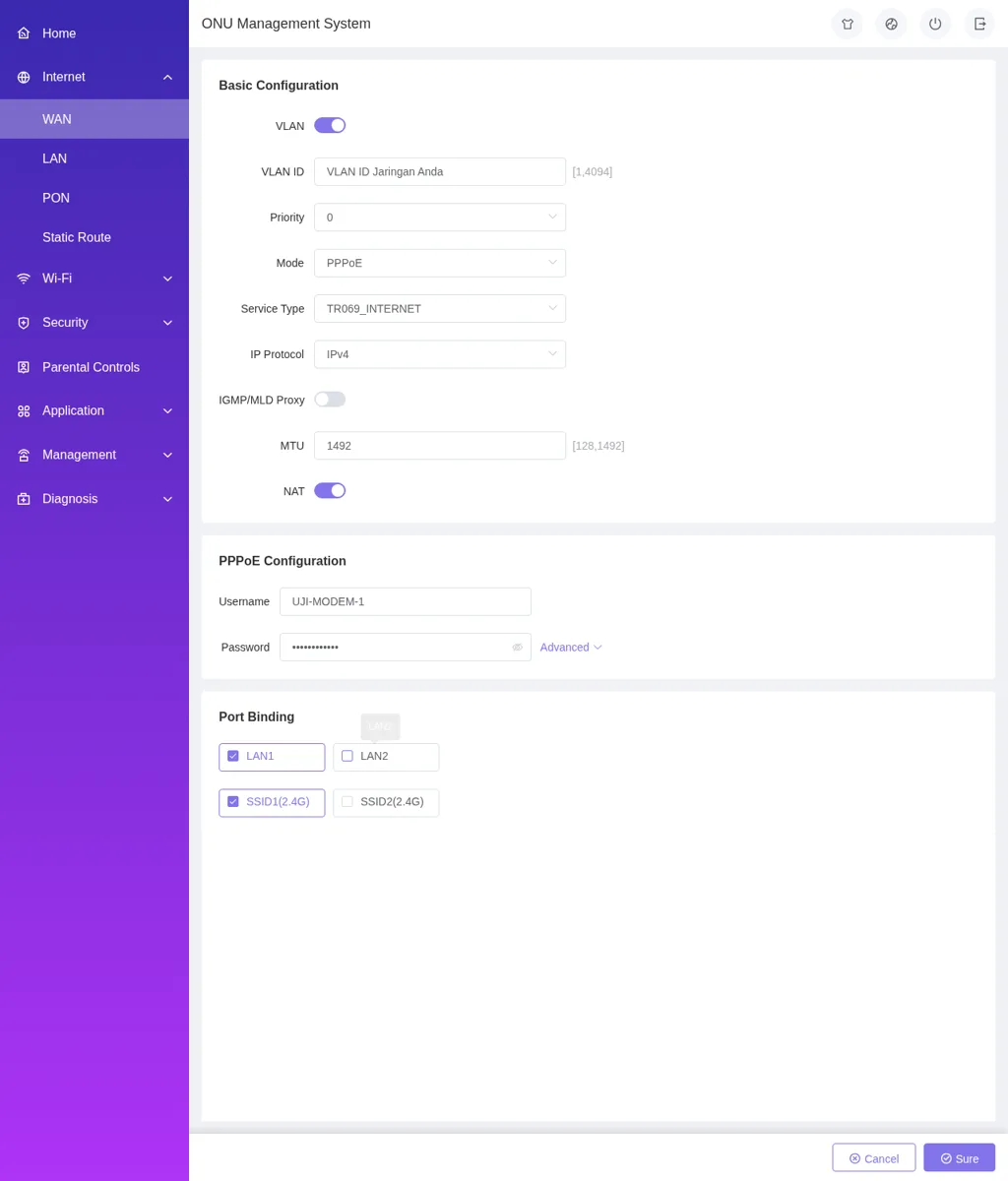Click the PPPoE Configuration section heading
Viewport: 1008px width, 1181px height.
pos(283,561)
